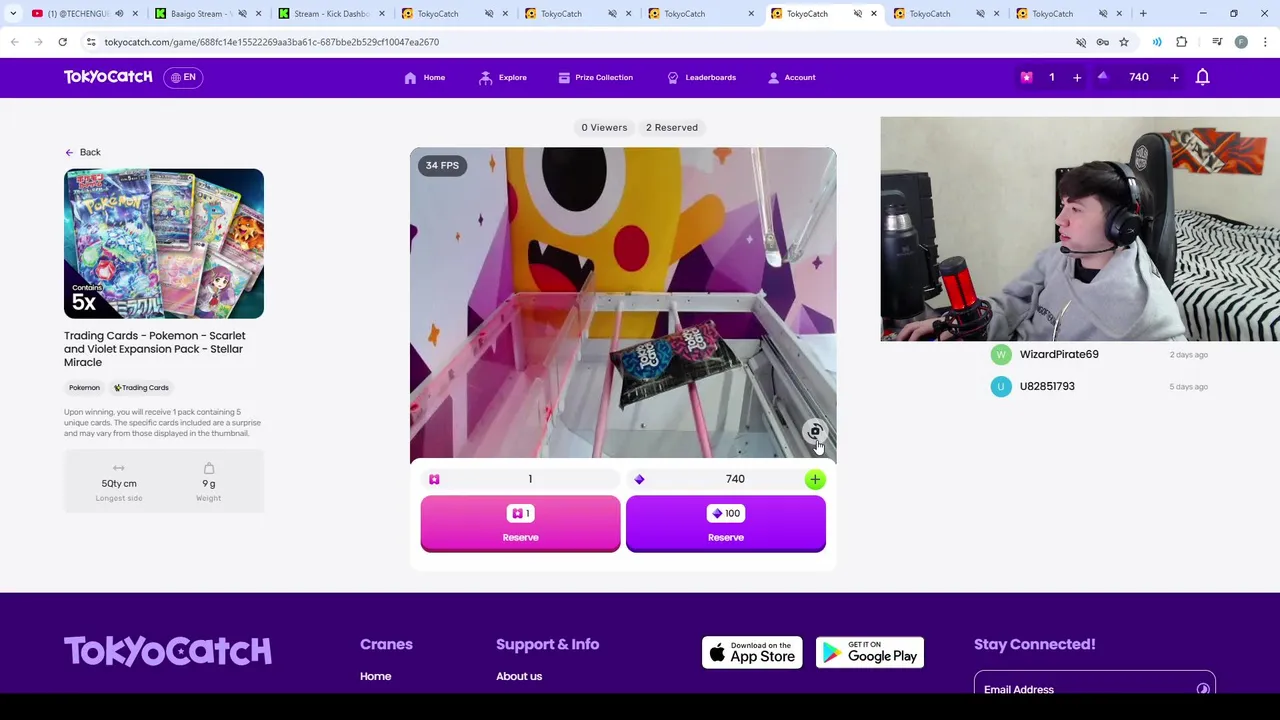Add gems with the header plus beside 740
1280x720 pixels.
click(x=1174, y=77)
